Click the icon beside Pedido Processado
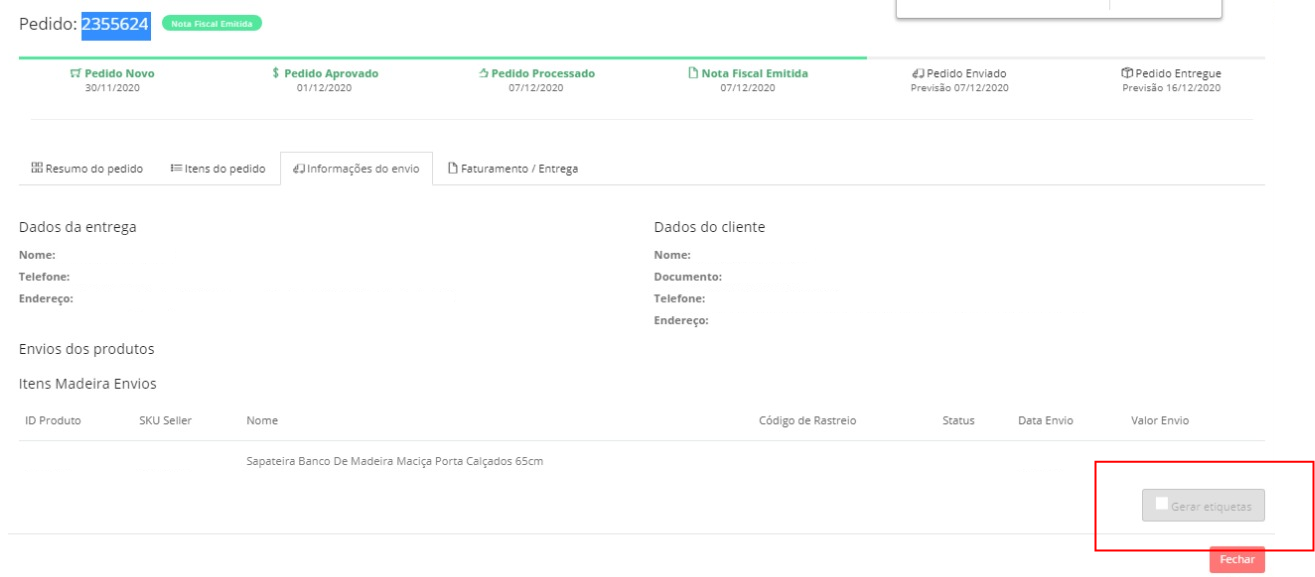The width and height of the screenshot is (1315, 577). click(x=485, y=73)
